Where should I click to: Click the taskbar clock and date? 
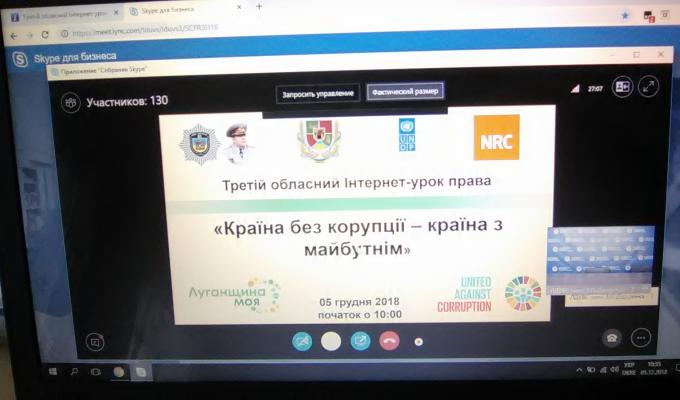tap(654, 368)
